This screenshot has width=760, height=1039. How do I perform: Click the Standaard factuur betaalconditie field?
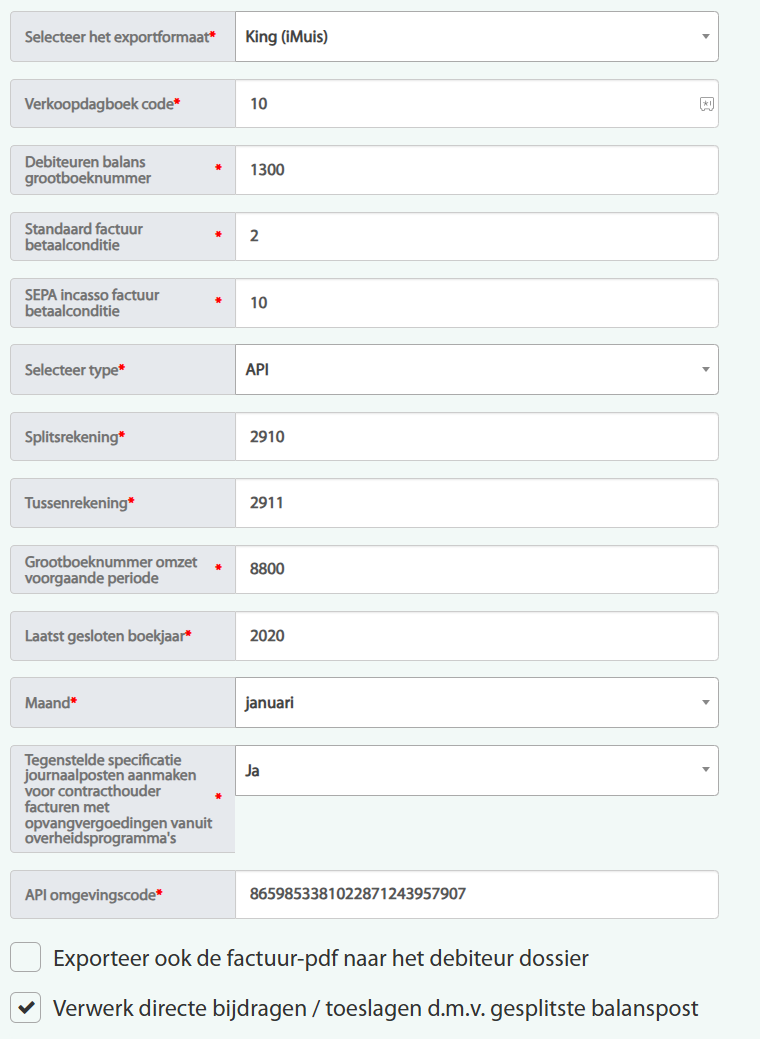476,237
